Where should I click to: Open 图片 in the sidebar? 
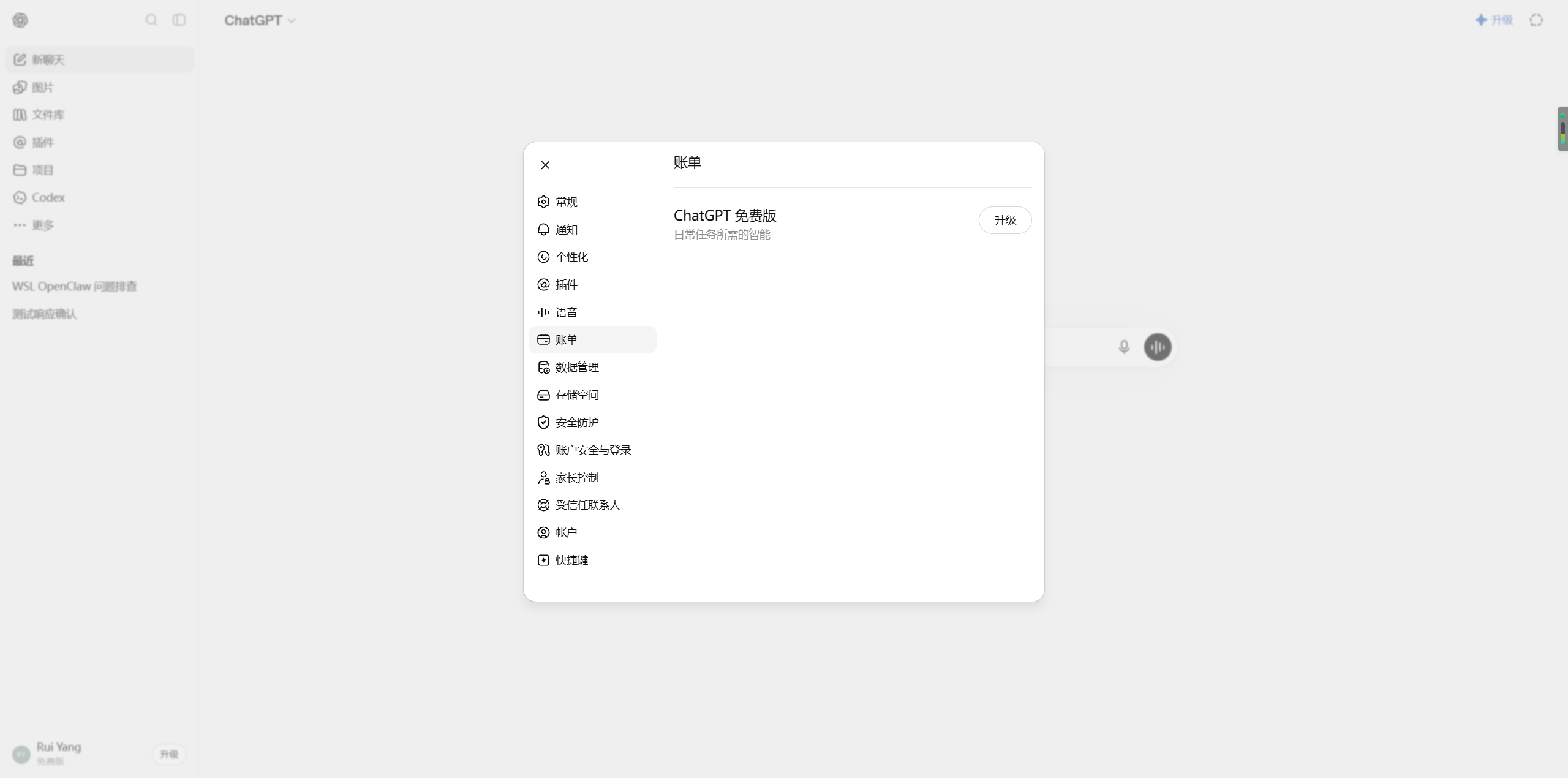(100, 87)
